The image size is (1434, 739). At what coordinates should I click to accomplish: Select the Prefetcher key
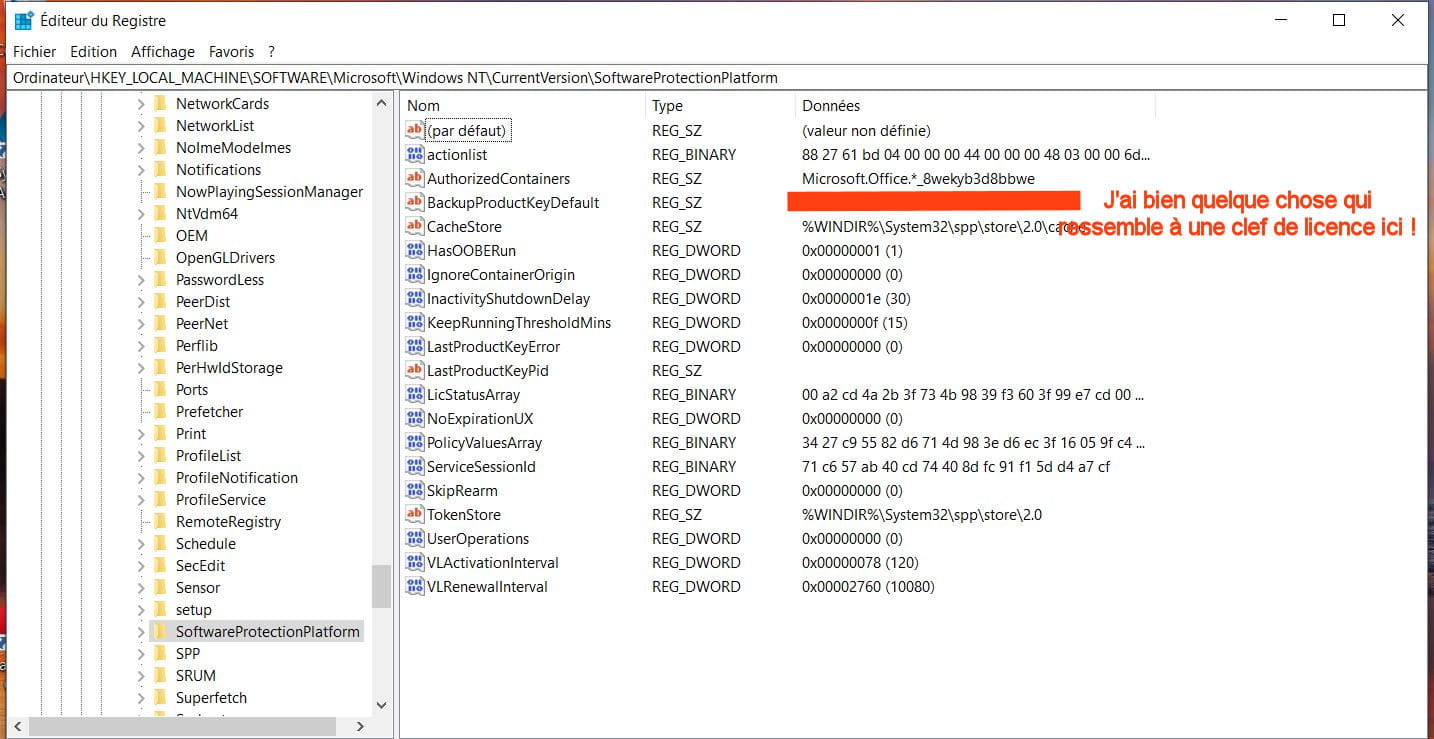coord(209,411)
